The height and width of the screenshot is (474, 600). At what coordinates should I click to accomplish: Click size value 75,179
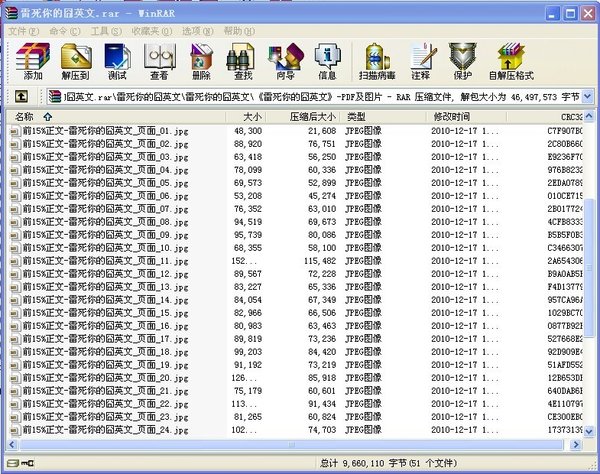click(248, 391)
